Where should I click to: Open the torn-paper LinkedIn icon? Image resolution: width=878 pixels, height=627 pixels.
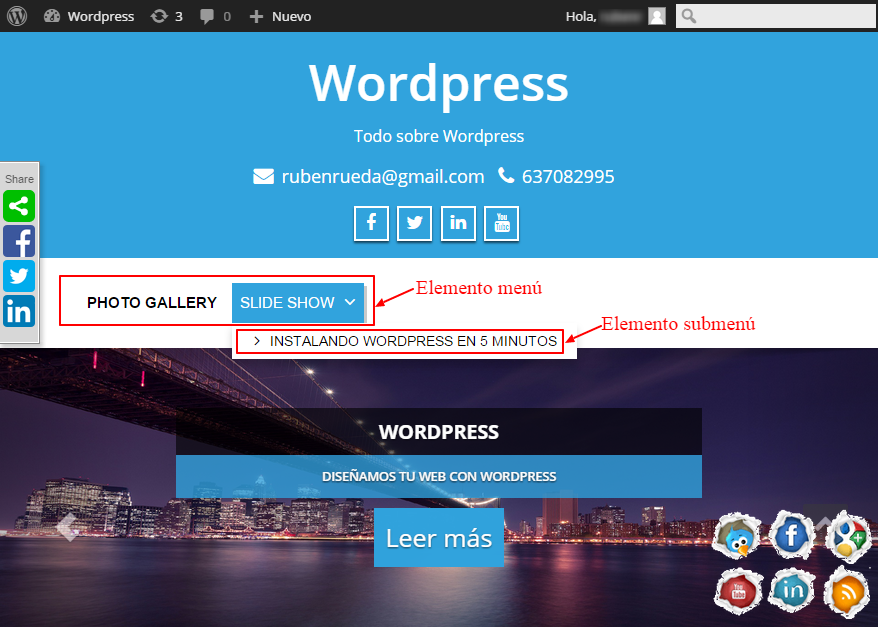pos(792,589)
